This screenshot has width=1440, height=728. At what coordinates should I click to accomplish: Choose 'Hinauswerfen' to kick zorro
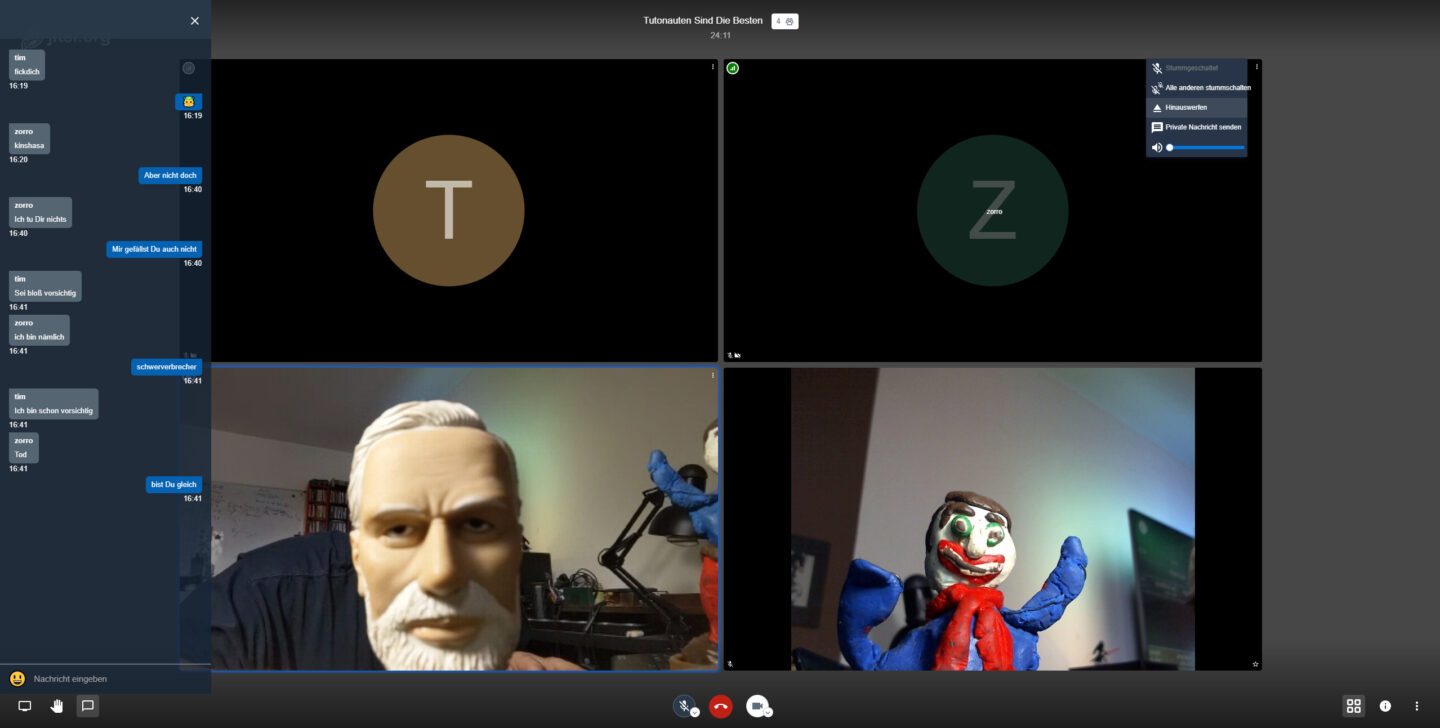click(x=1185, y=108)
